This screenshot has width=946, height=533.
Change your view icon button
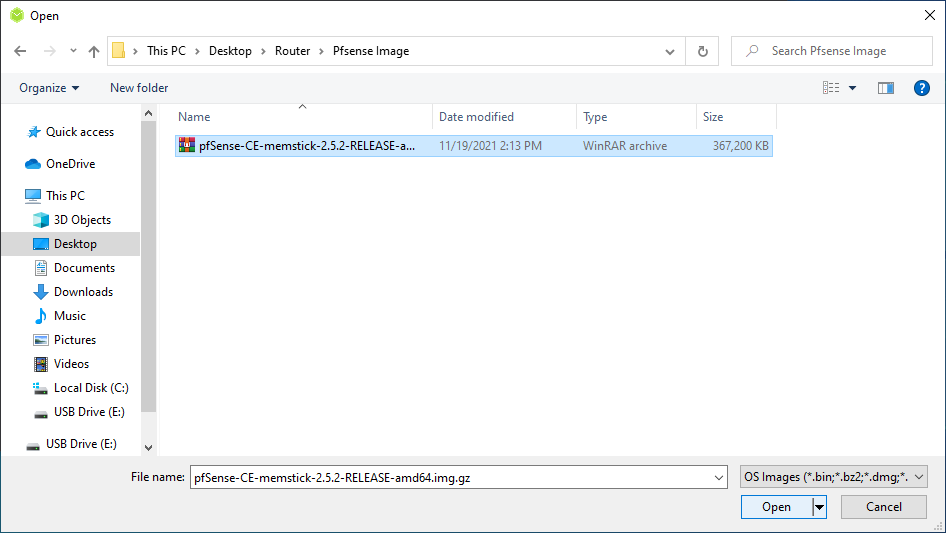click(x=831, y=88)
